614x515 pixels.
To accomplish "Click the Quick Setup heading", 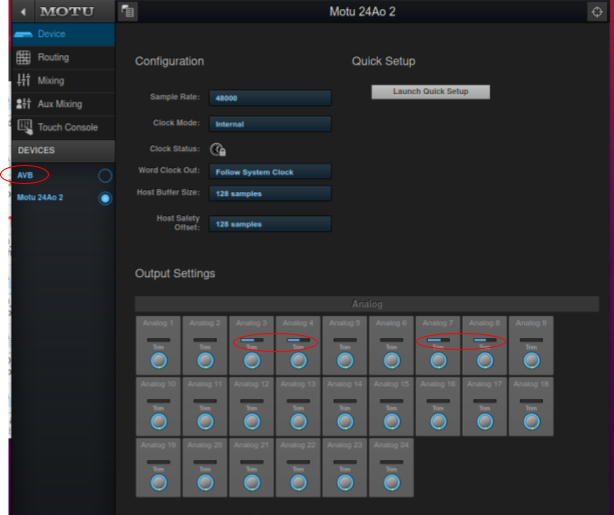I will click(x=383, y=61).
